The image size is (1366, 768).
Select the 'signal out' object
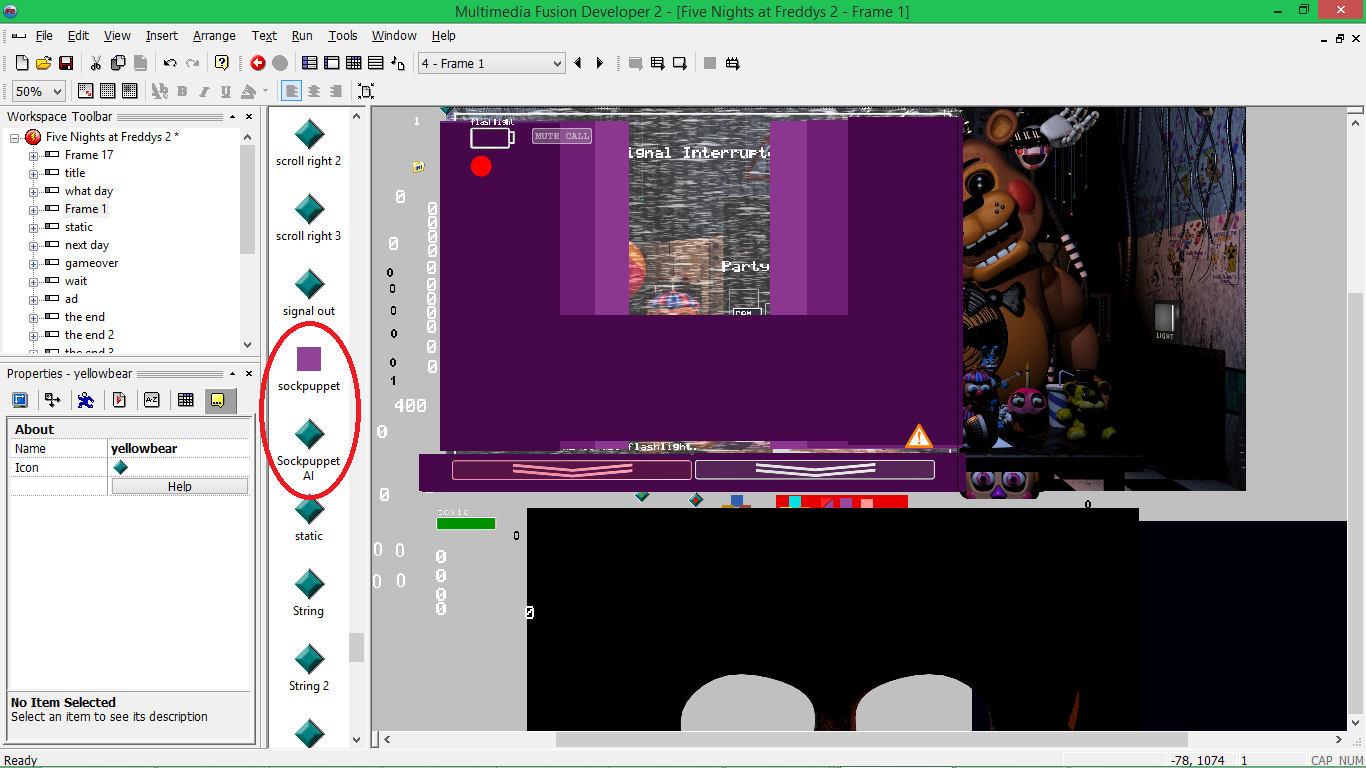[309, 293]
